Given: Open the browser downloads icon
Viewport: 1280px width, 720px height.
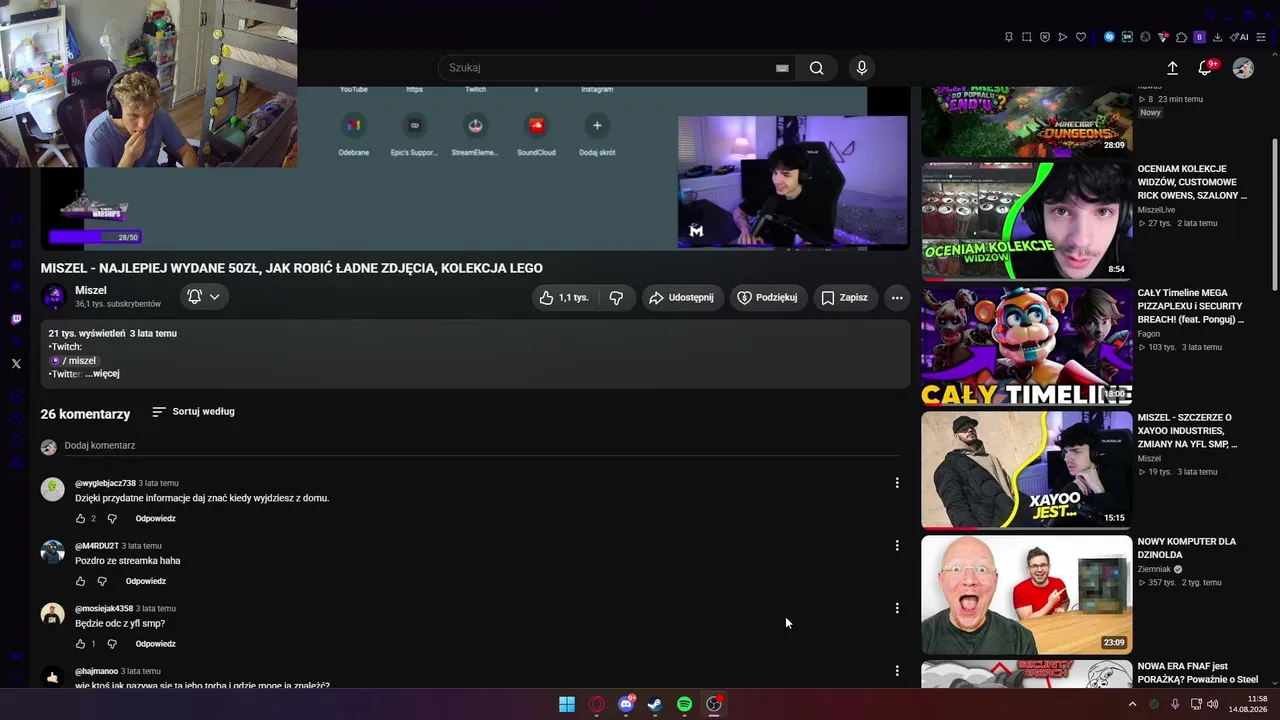Looking at the screenshot, I should [1217, 37].
